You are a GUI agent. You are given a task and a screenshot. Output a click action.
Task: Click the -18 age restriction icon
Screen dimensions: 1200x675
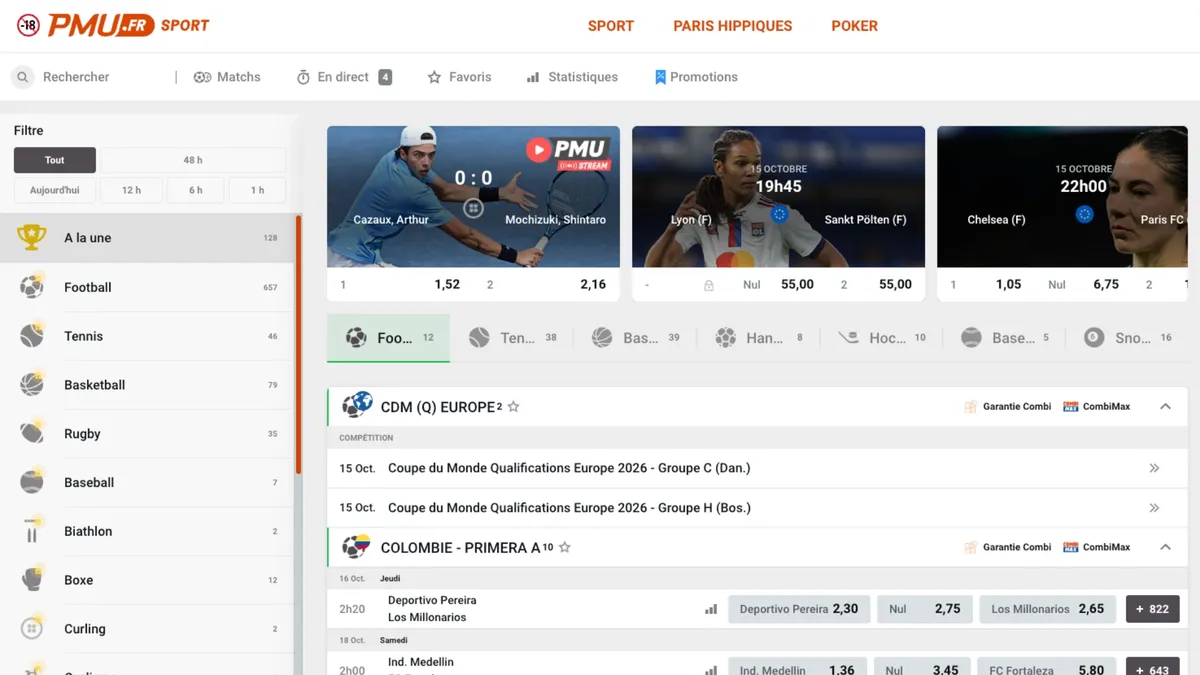click(x=28, y=25)
